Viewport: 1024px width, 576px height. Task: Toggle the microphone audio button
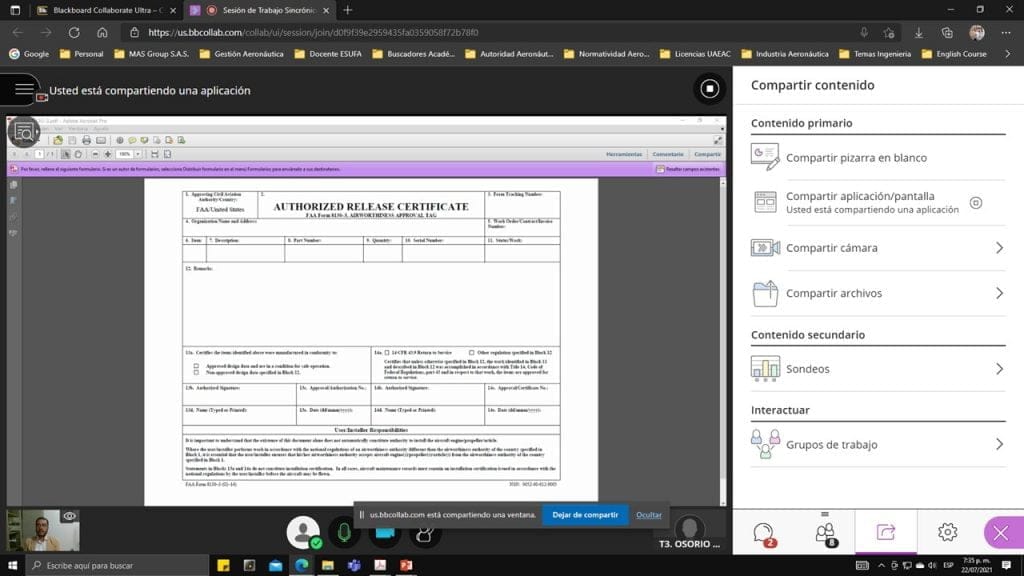point(345,532)
